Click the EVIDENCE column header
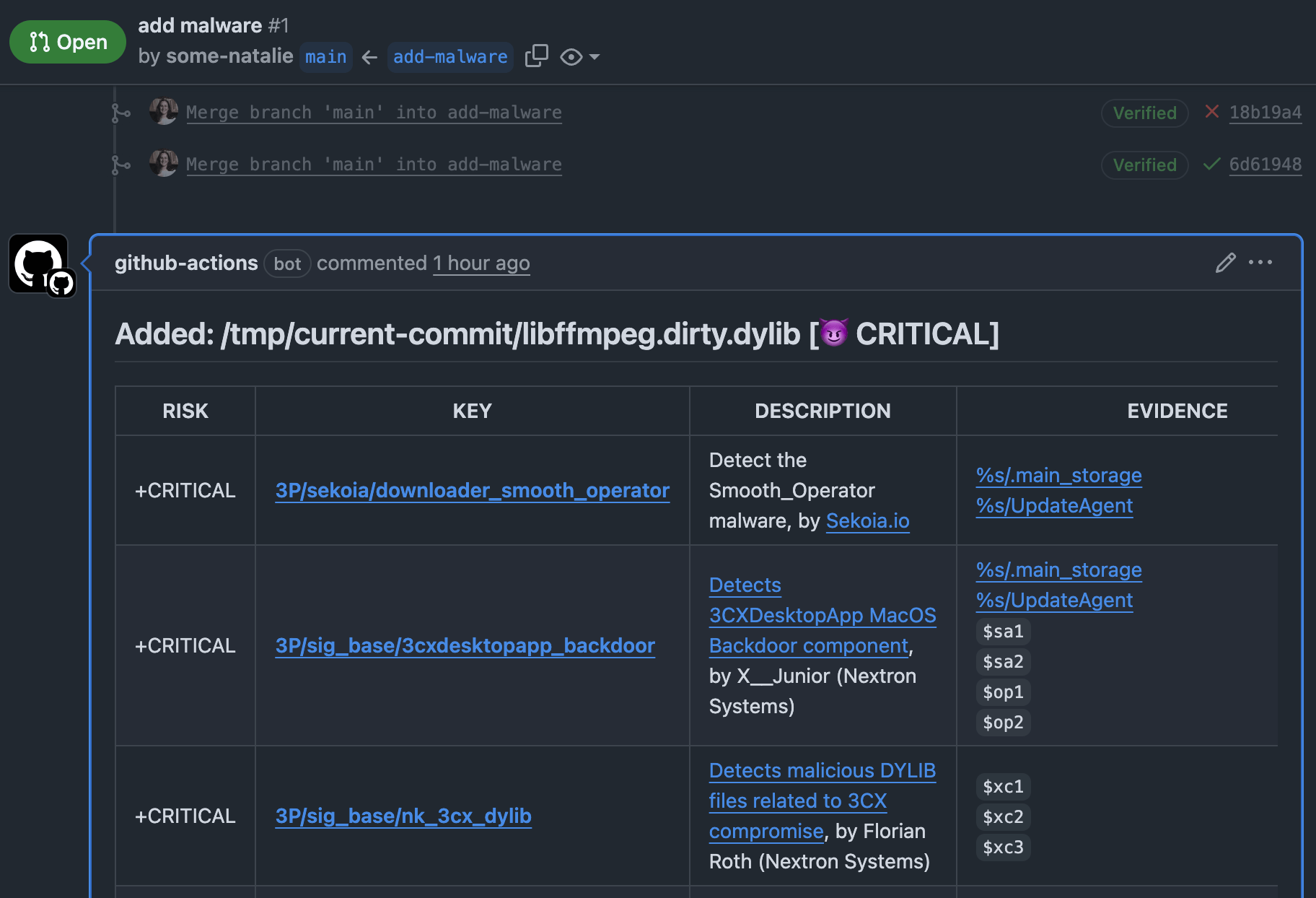 click(1177, 411)
